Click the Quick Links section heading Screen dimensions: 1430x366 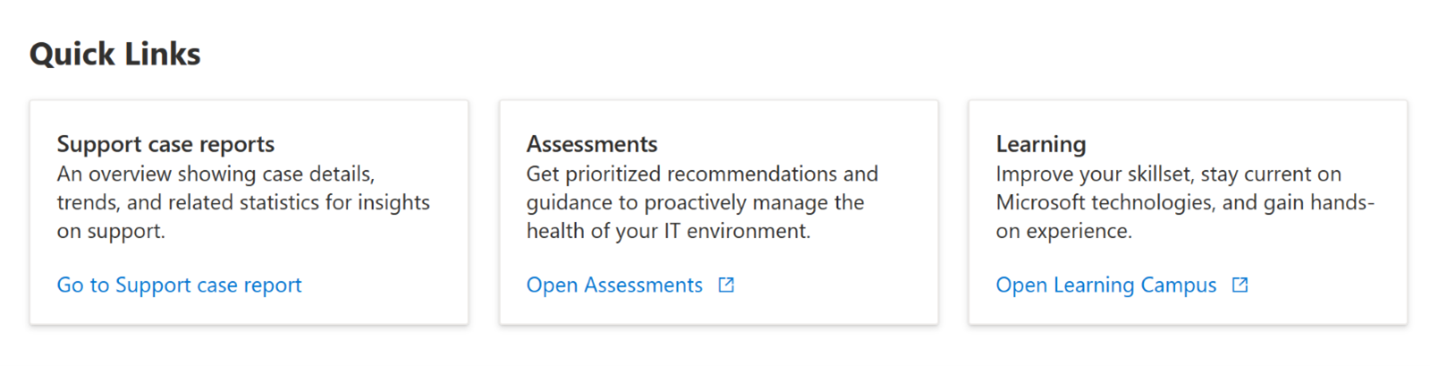(x=115, y=54)
